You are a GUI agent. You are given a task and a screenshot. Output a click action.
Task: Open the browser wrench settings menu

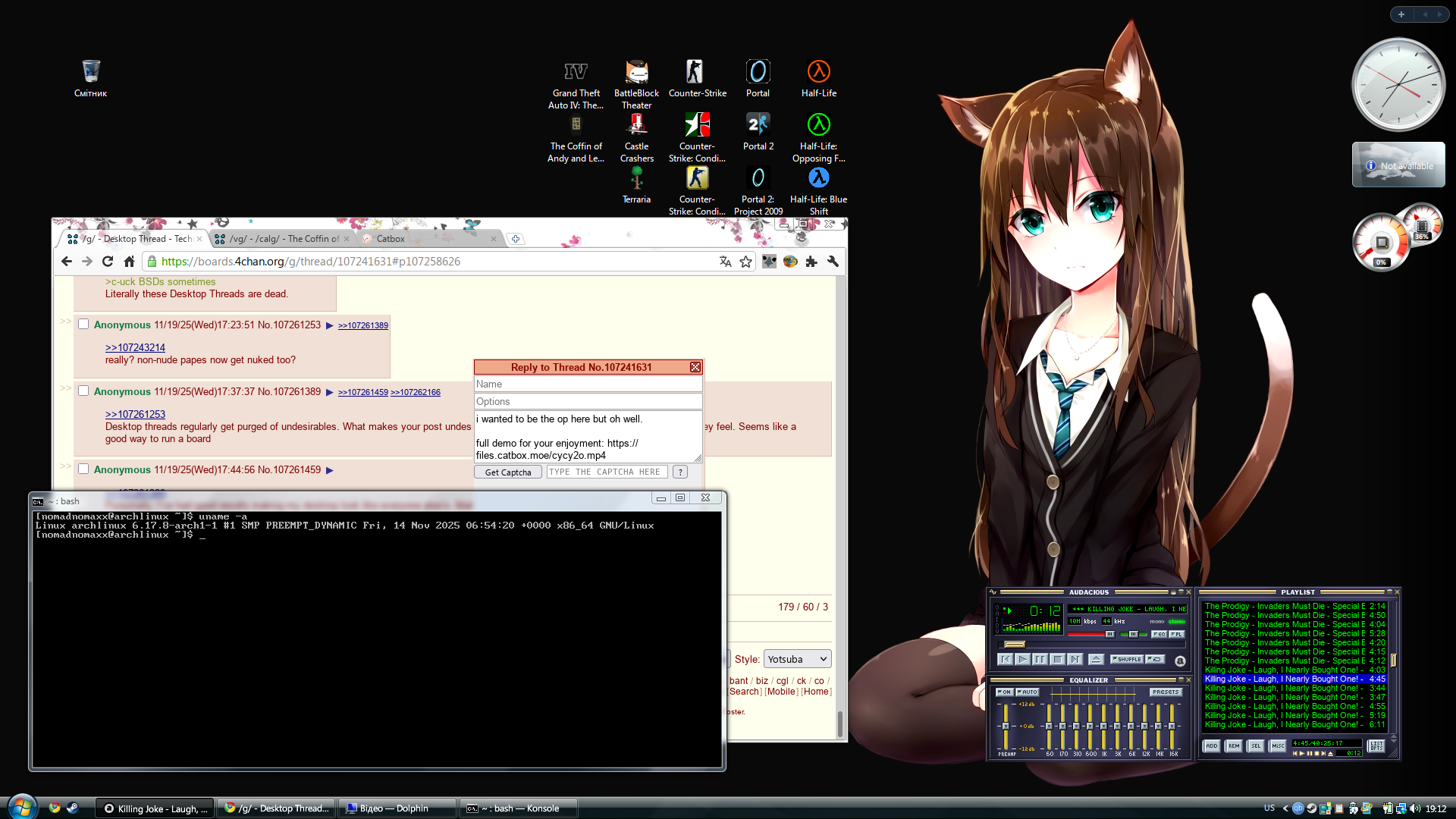[833, 262]
